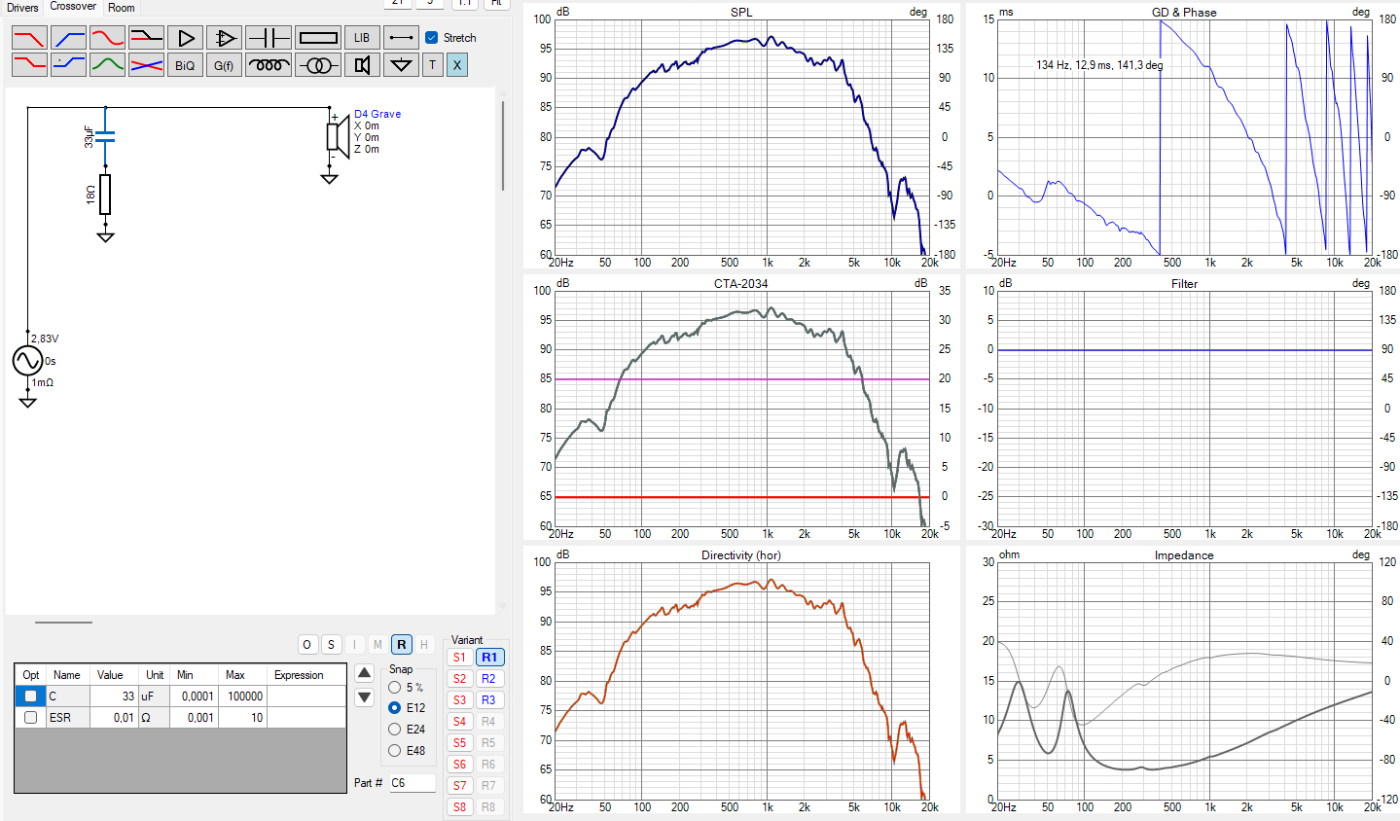The width and height of the screenshot is (1400, 821).
Task: Select the inductor coil component tool
Action: [268, 65]
